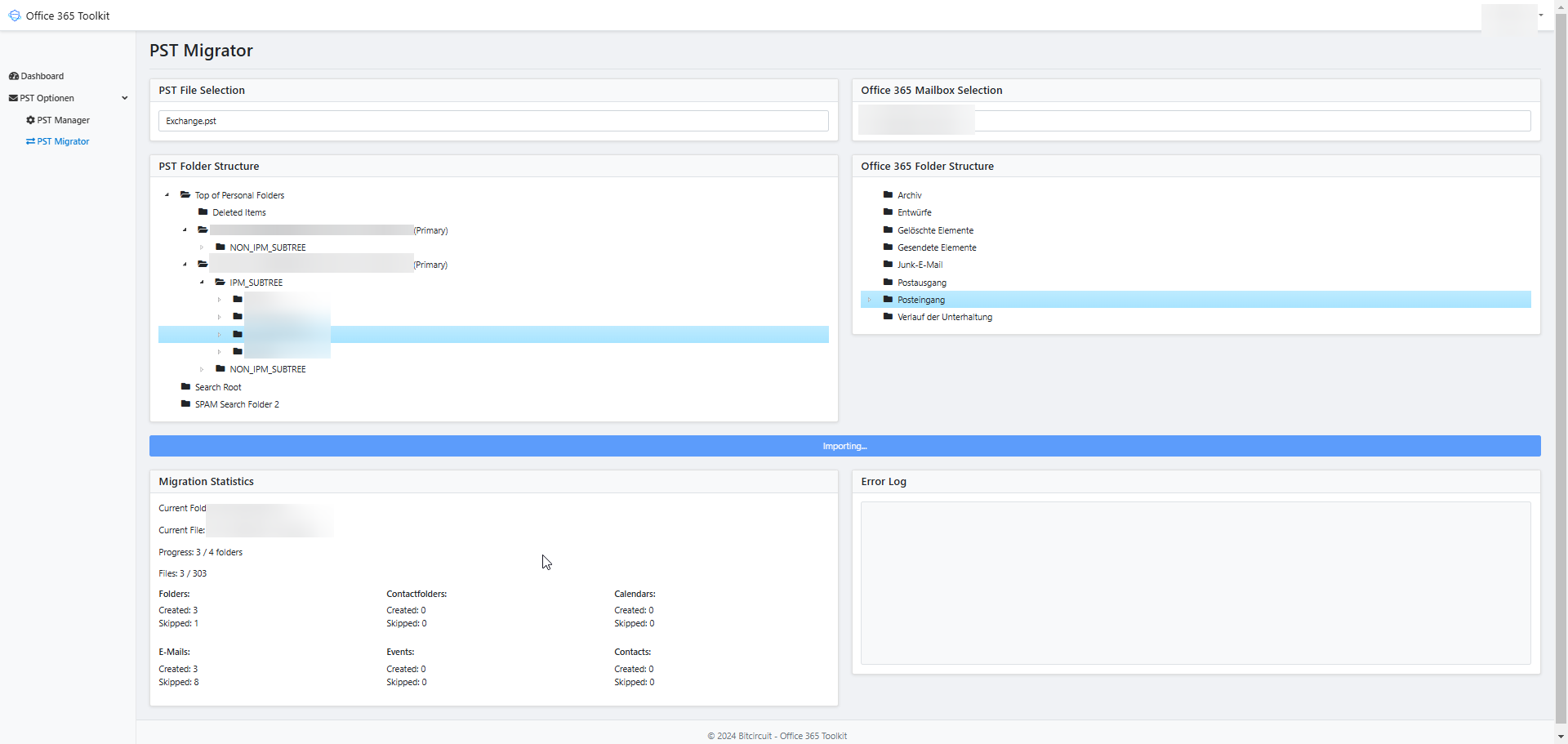Select the 'Files: 3 / 303' text
The height and width of the screenshot is (744, 1568).
pos(183,573)
